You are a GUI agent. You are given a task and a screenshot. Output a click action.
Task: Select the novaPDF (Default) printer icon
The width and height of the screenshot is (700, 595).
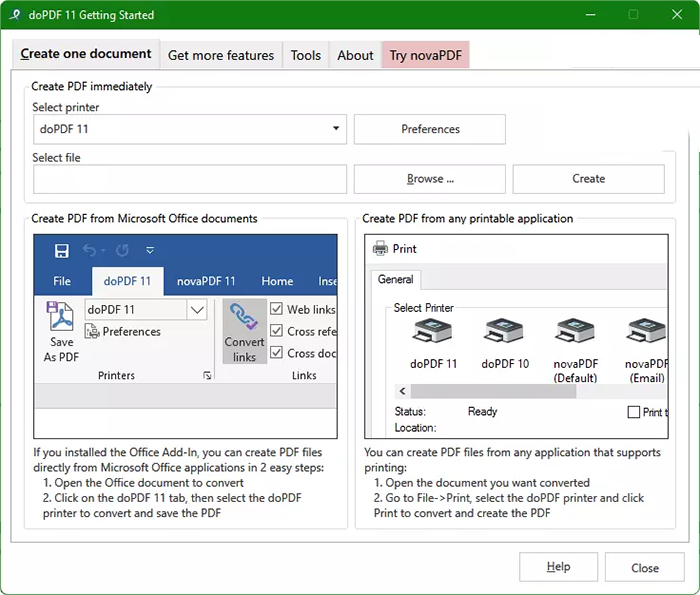tap(575, 330)
